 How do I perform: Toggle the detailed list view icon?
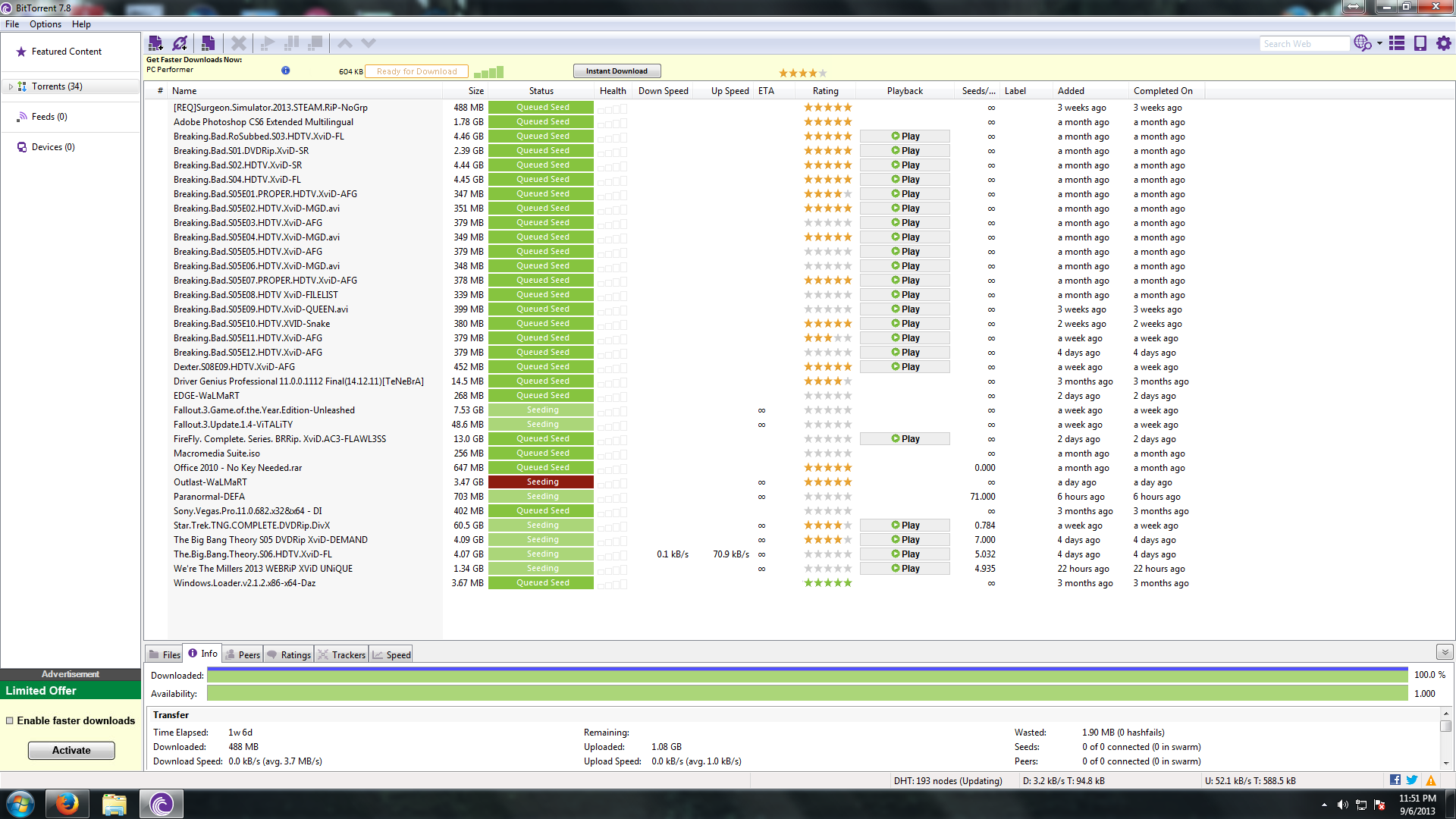click(x=1397, y=43)
